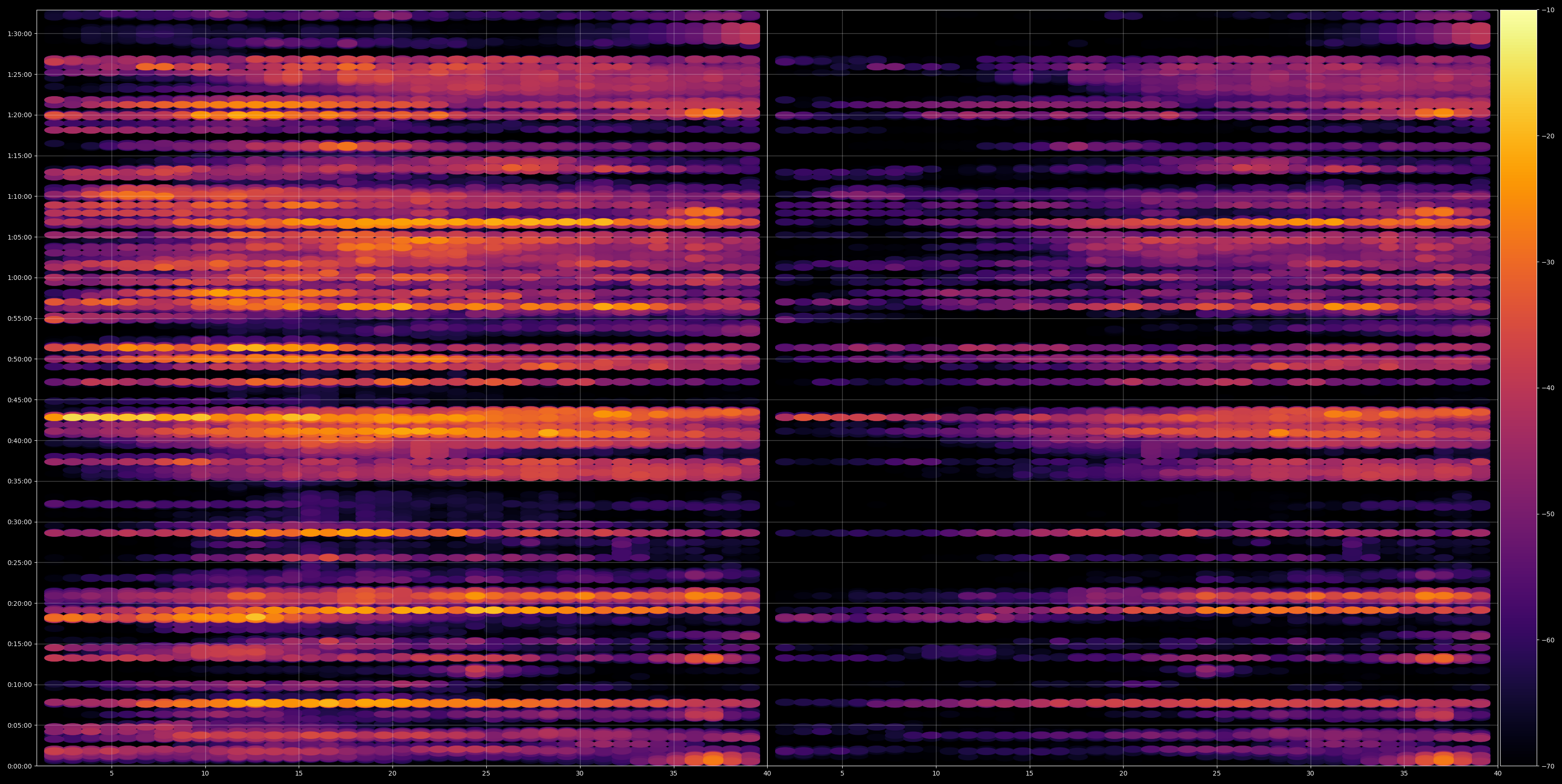Viewport: 1562px width, 784px height.
Task: Select x-axis label 15 under the left plot
Action: point(299,774)
